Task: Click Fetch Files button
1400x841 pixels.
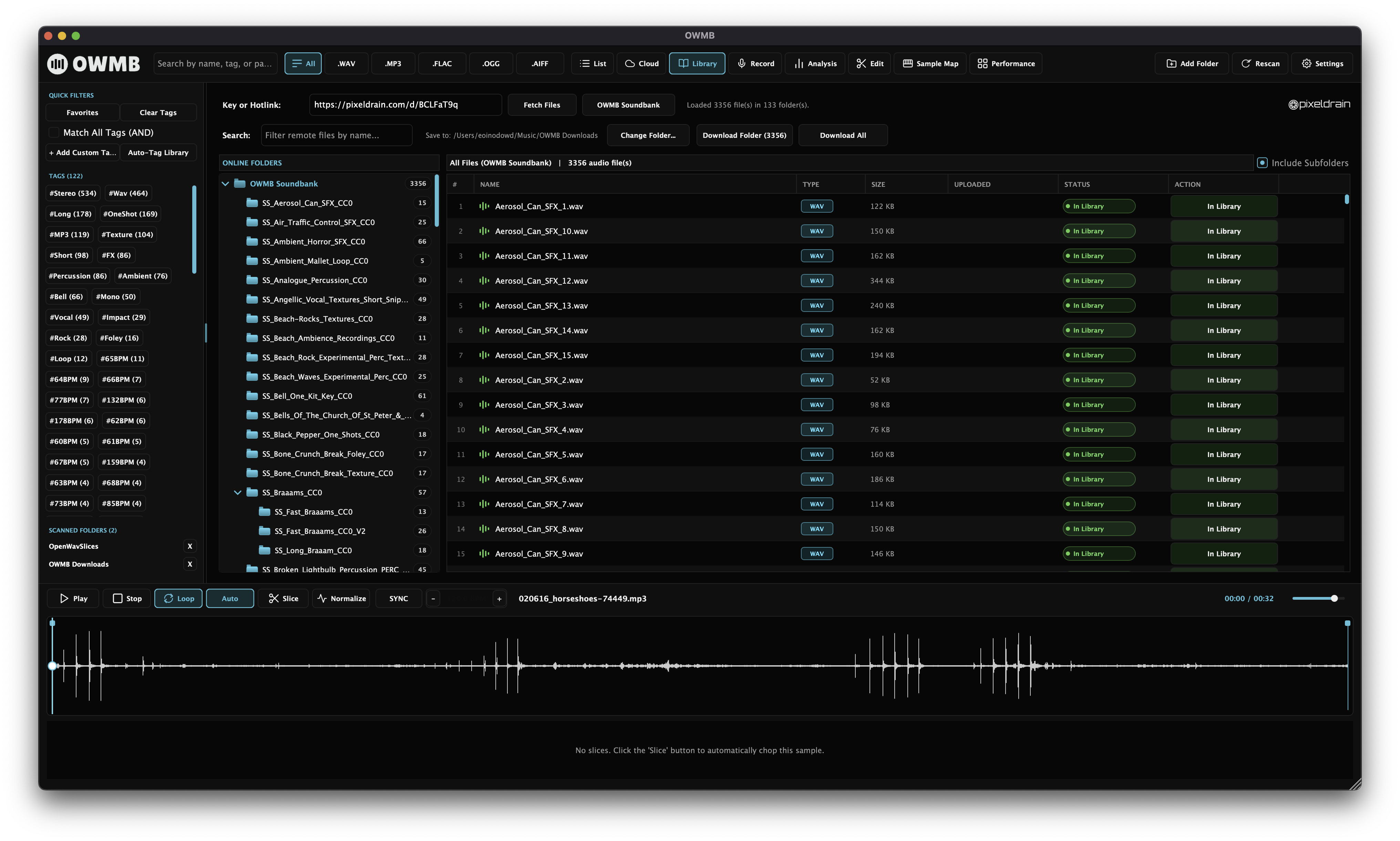Action: click(x=542, y=105)
